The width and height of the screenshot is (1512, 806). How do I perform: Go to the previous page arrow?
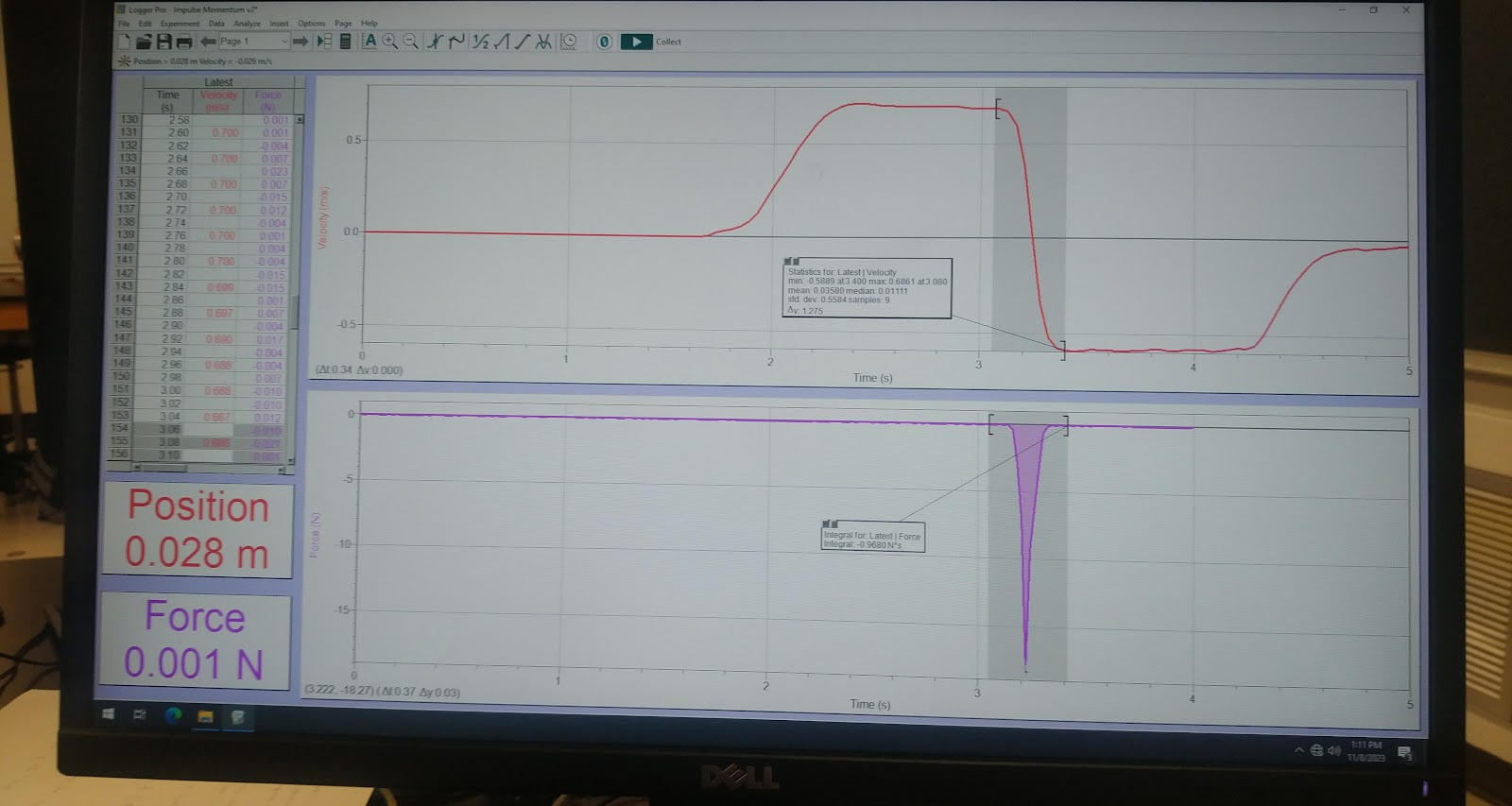coord(208,42)
